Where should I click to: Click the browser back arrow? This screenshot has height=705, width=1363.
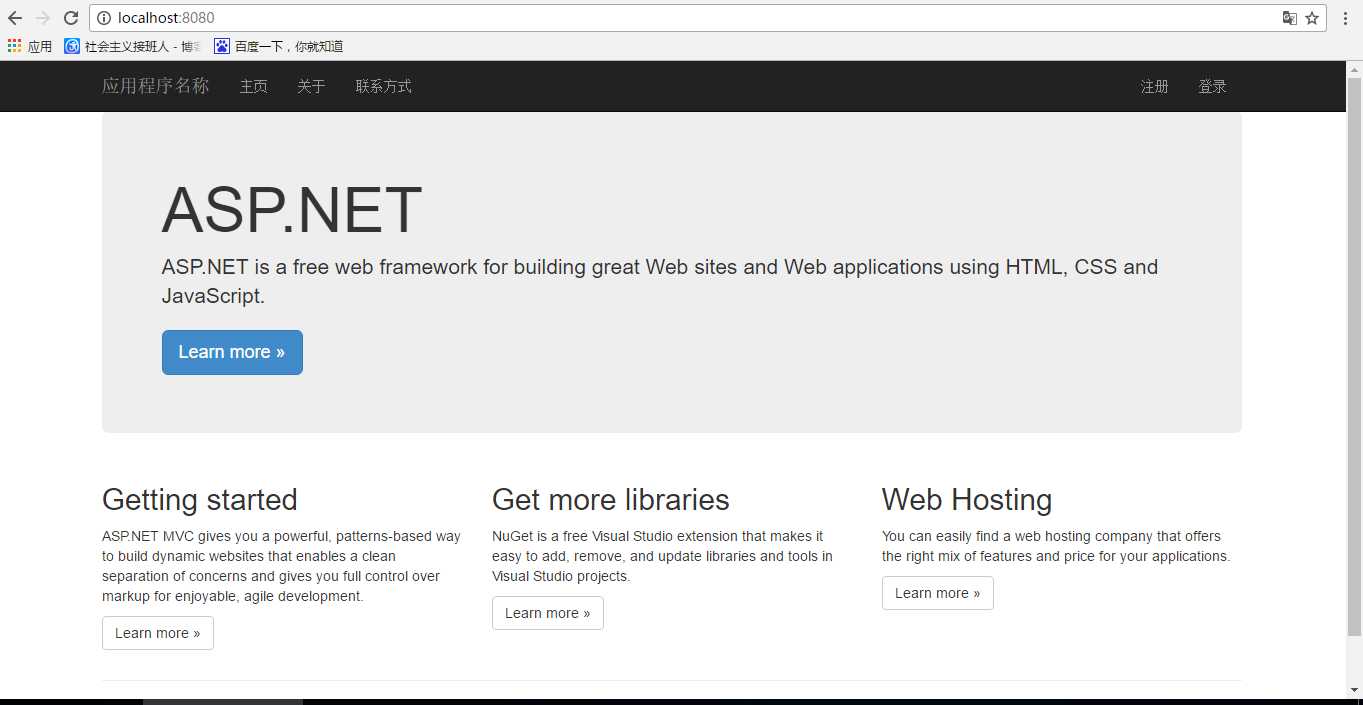tap(15, 18)
